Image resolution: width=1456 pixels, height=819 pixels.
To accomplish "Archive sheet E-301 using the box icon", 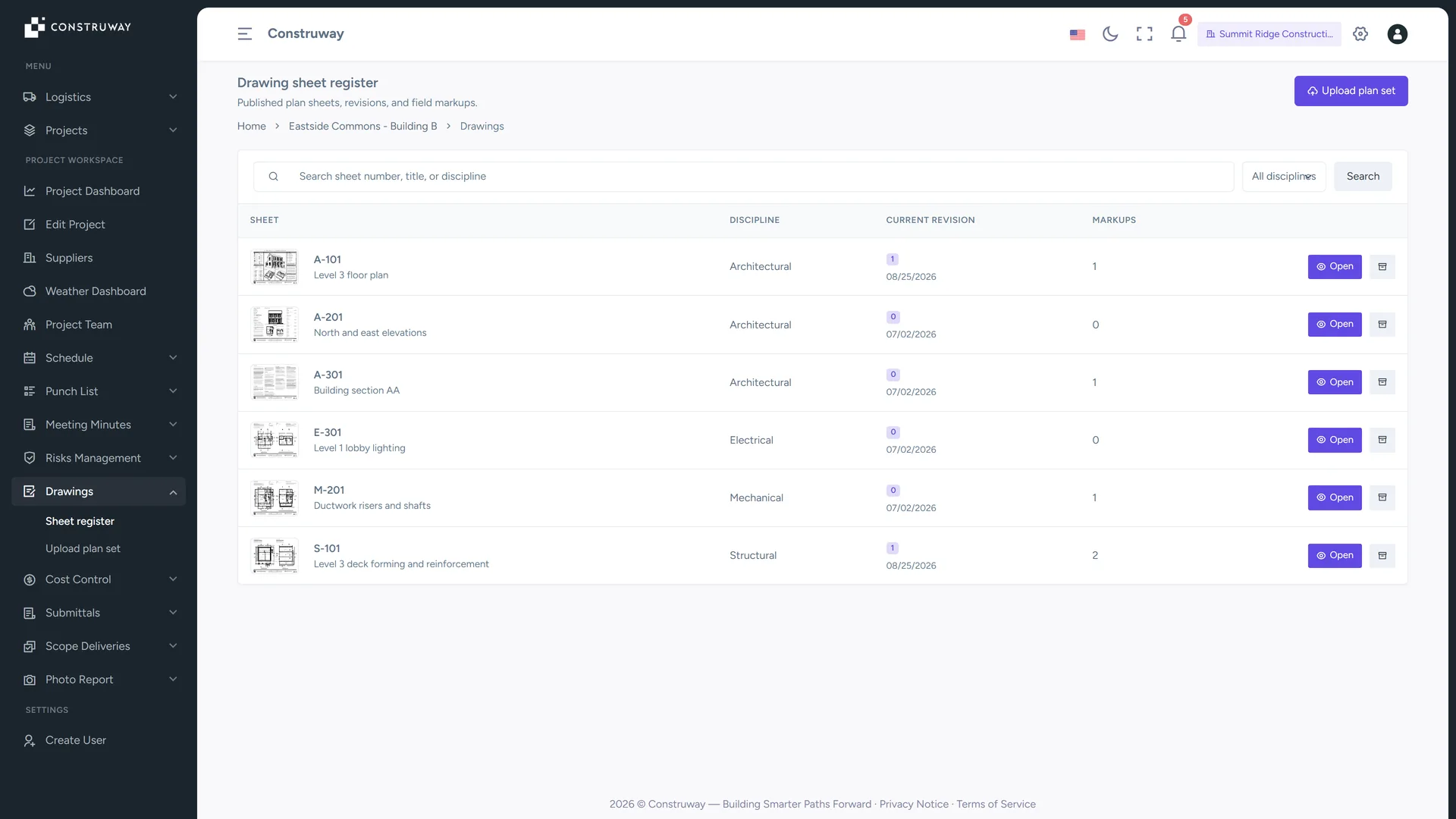I will click(1382, 440).
